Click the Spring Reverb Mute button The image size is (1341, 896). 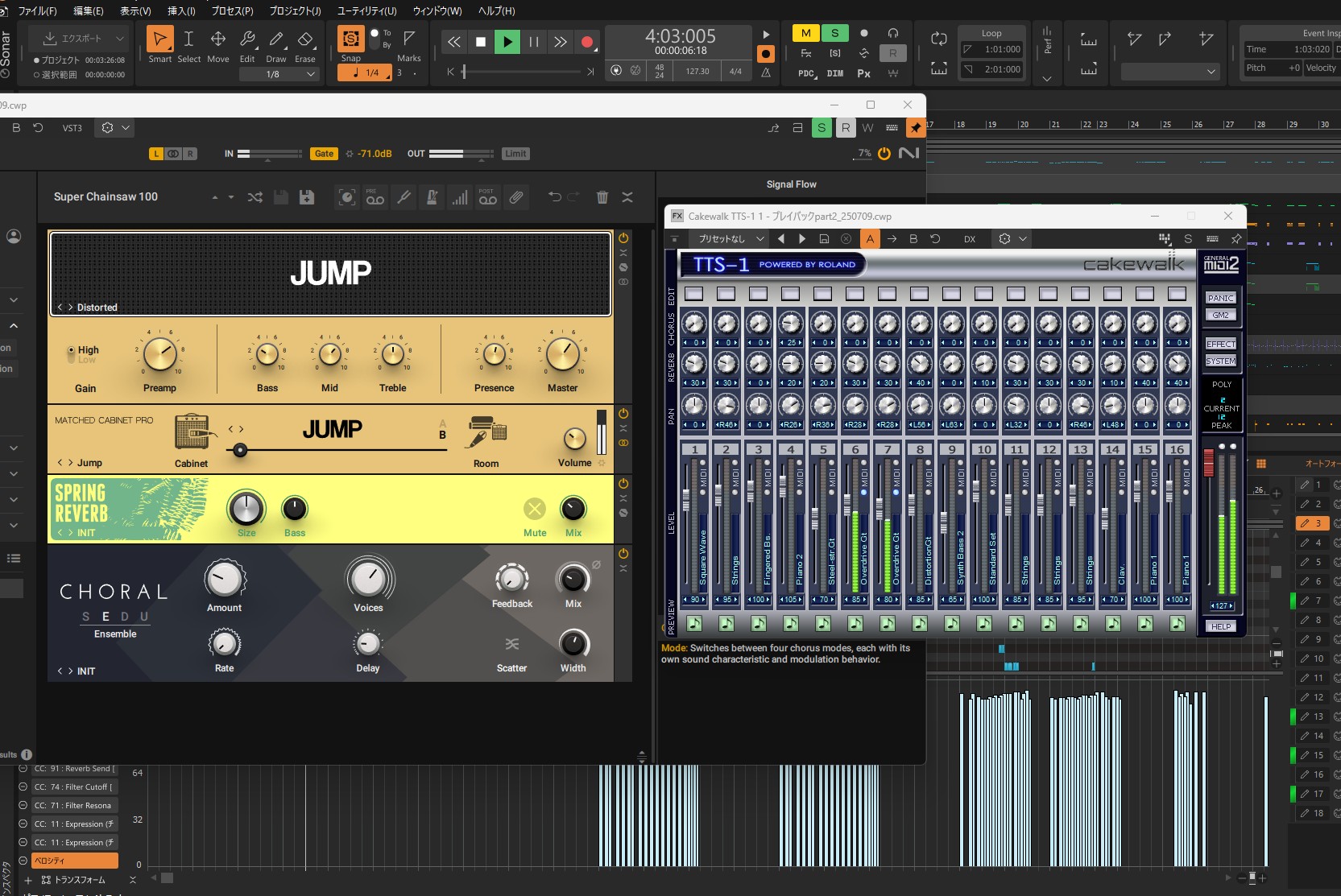point(535,509)
